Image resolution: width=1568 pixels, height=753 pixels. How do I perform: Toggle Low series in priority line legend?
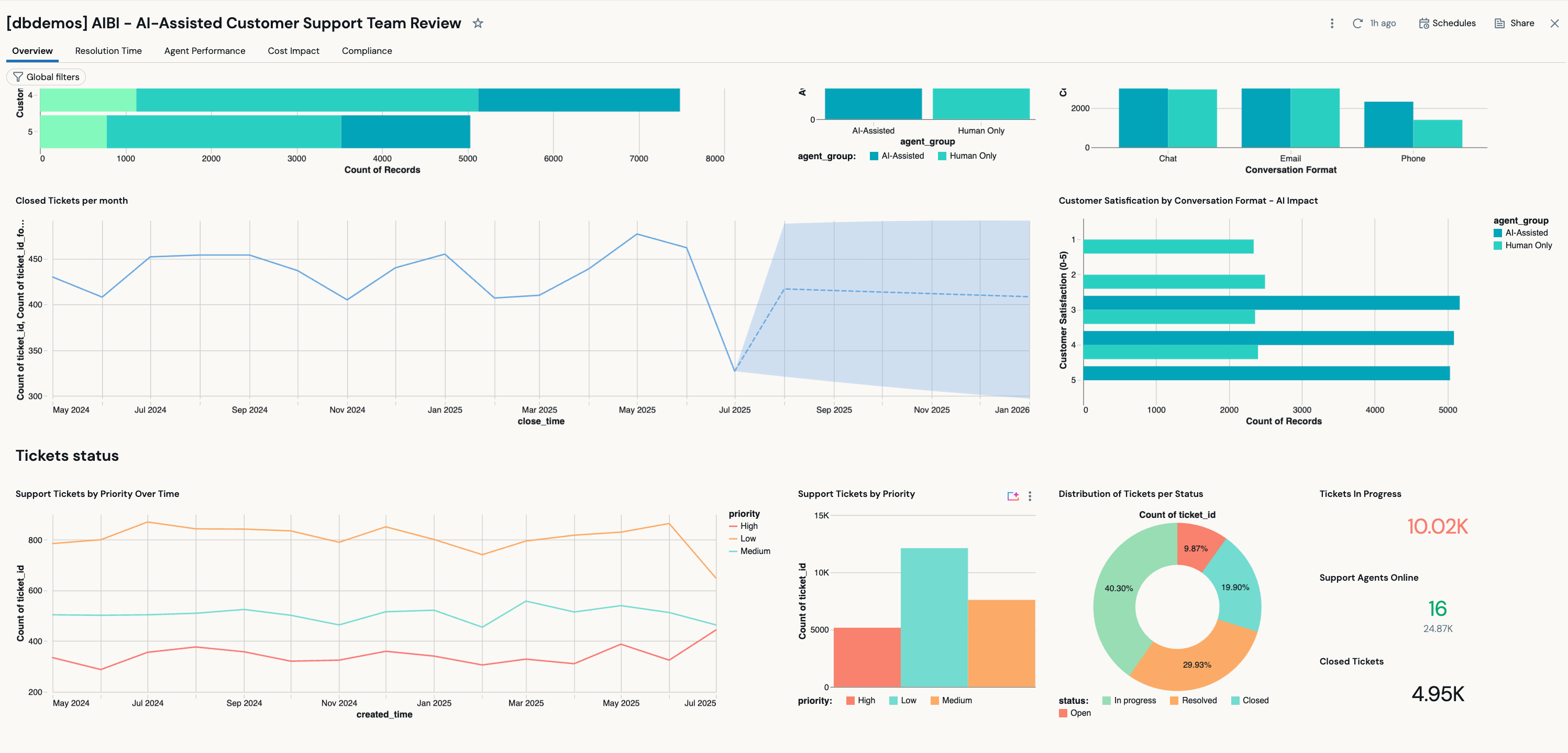tap(742, 539)
